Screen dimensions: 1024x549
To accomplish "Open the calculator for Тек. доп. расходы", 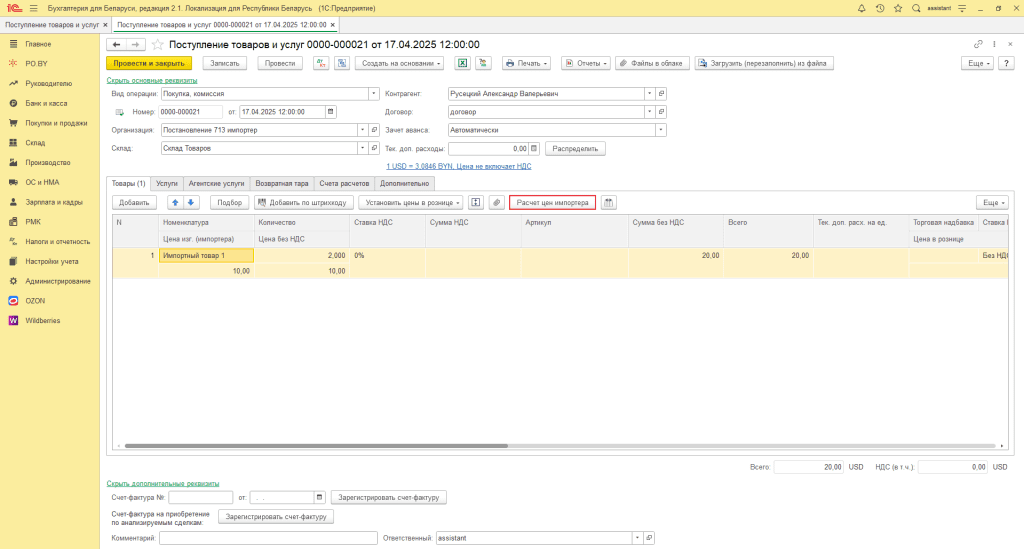I will 534,148.
